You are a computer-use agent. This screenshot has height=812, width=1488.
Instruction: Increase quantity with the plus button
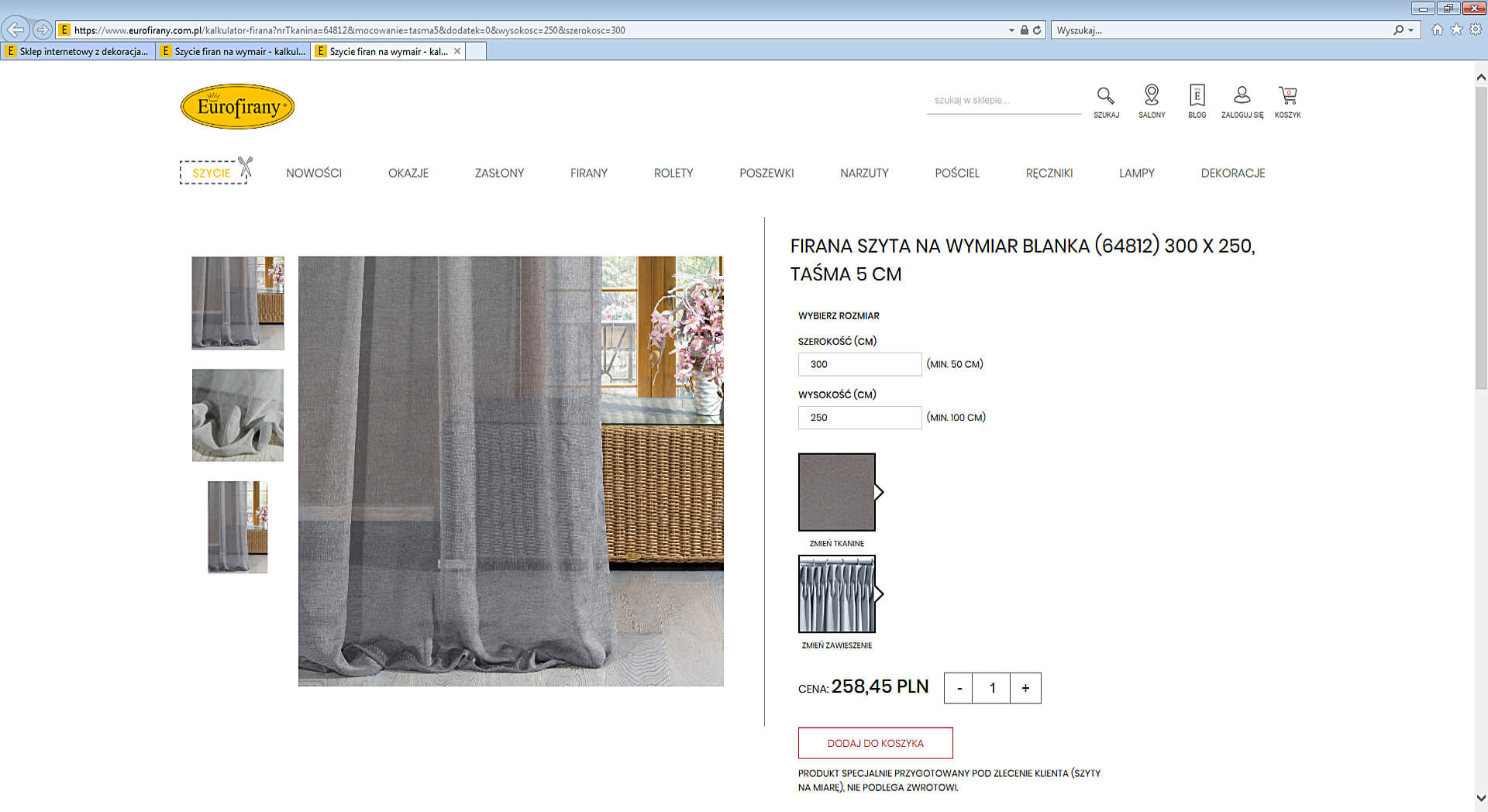[x=1025, y=688]
